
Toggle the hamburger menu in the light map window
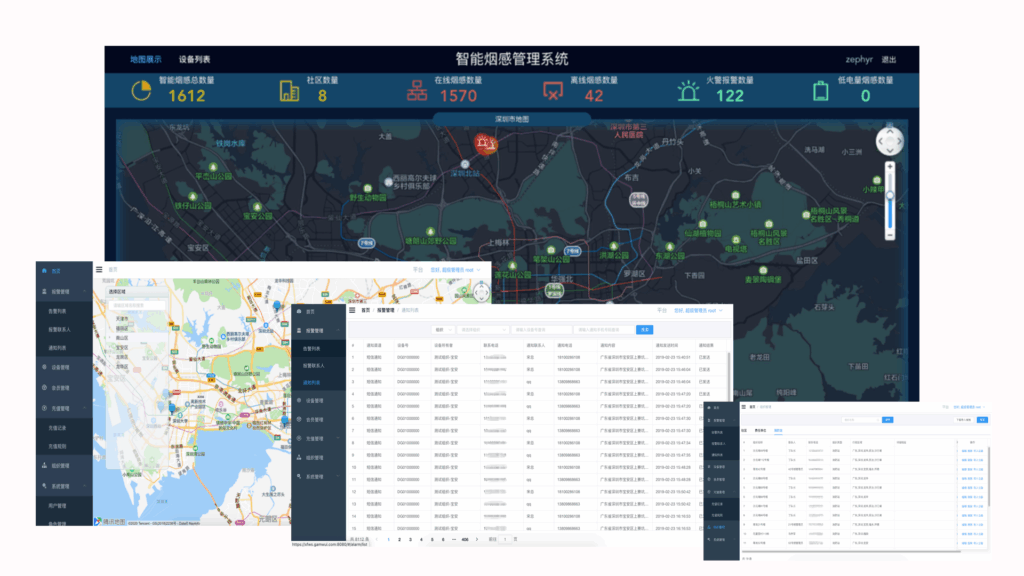coord(99,269)
